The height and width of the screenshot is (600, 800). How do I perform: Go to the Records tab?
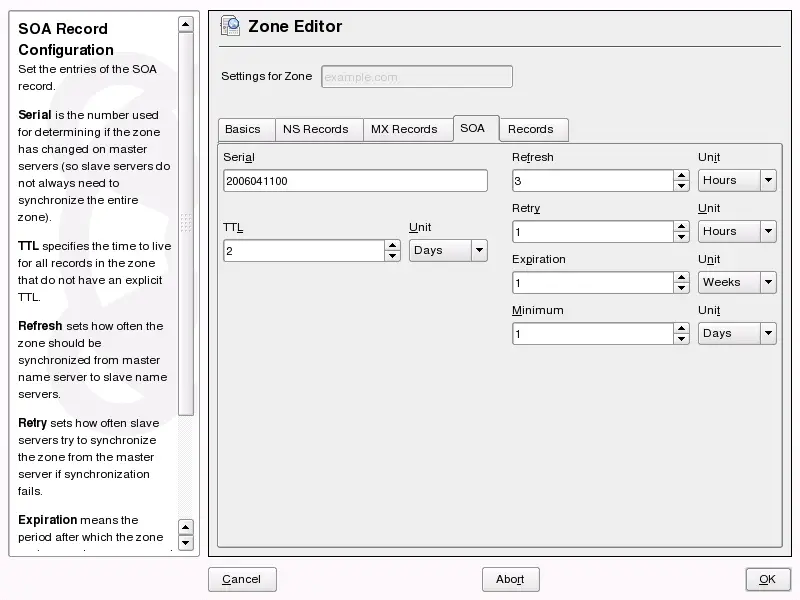tap(530, 129)
